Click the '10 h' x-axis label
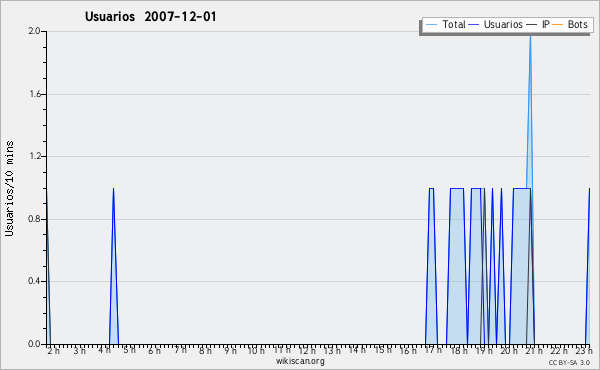 click(256, 350)
